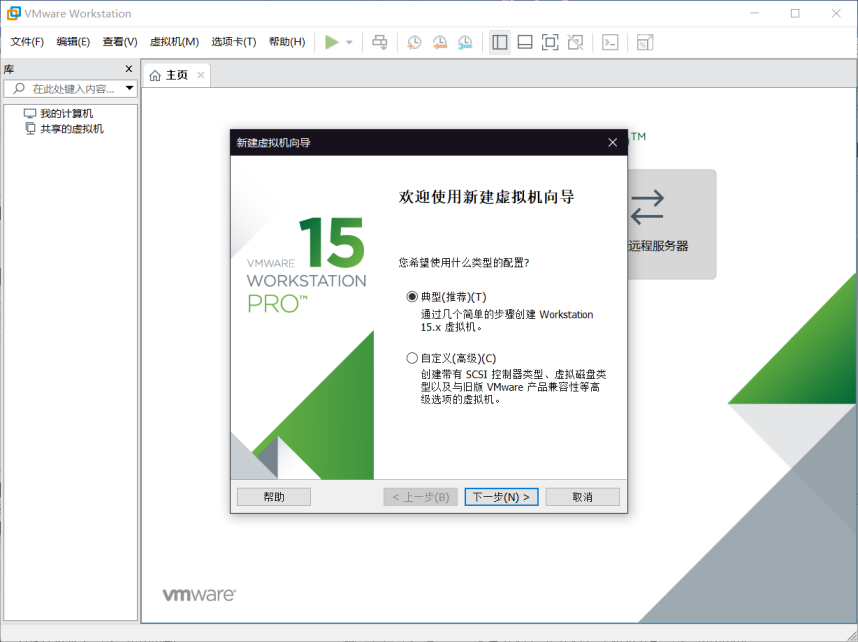Open the 帮助(H) menu
The width and height of the screenshot is (858, 642).
click(x=287, y=42)
